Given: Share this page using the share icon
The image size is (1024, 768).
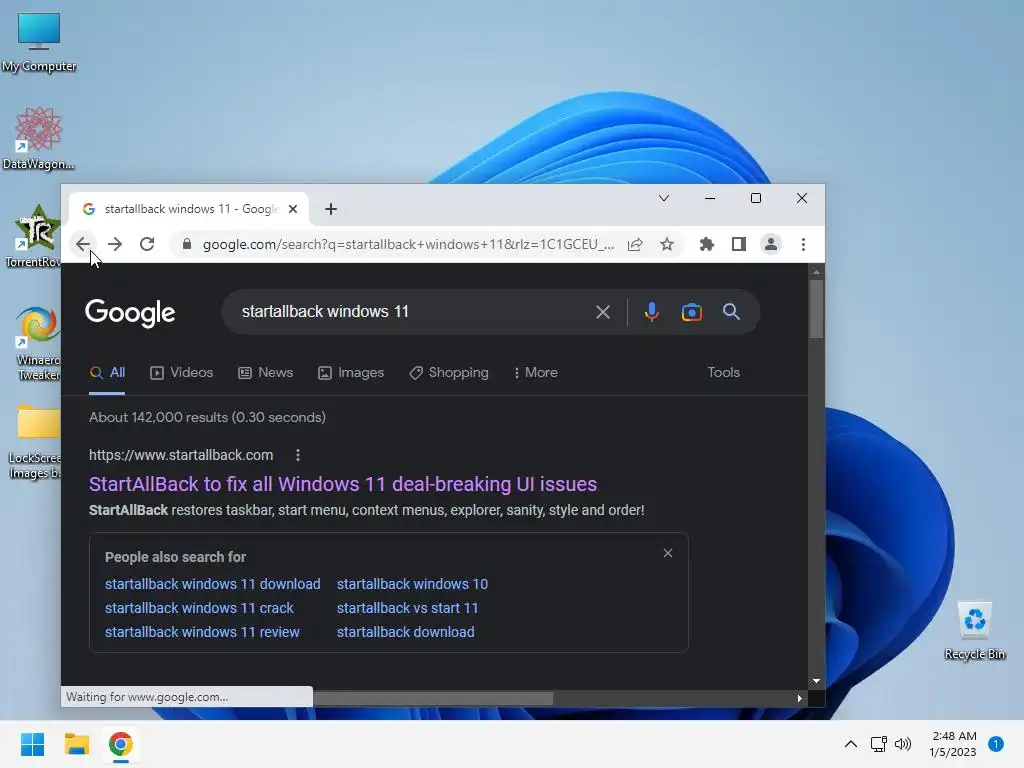Looking at the screenshot, I should tap(635, 244).
